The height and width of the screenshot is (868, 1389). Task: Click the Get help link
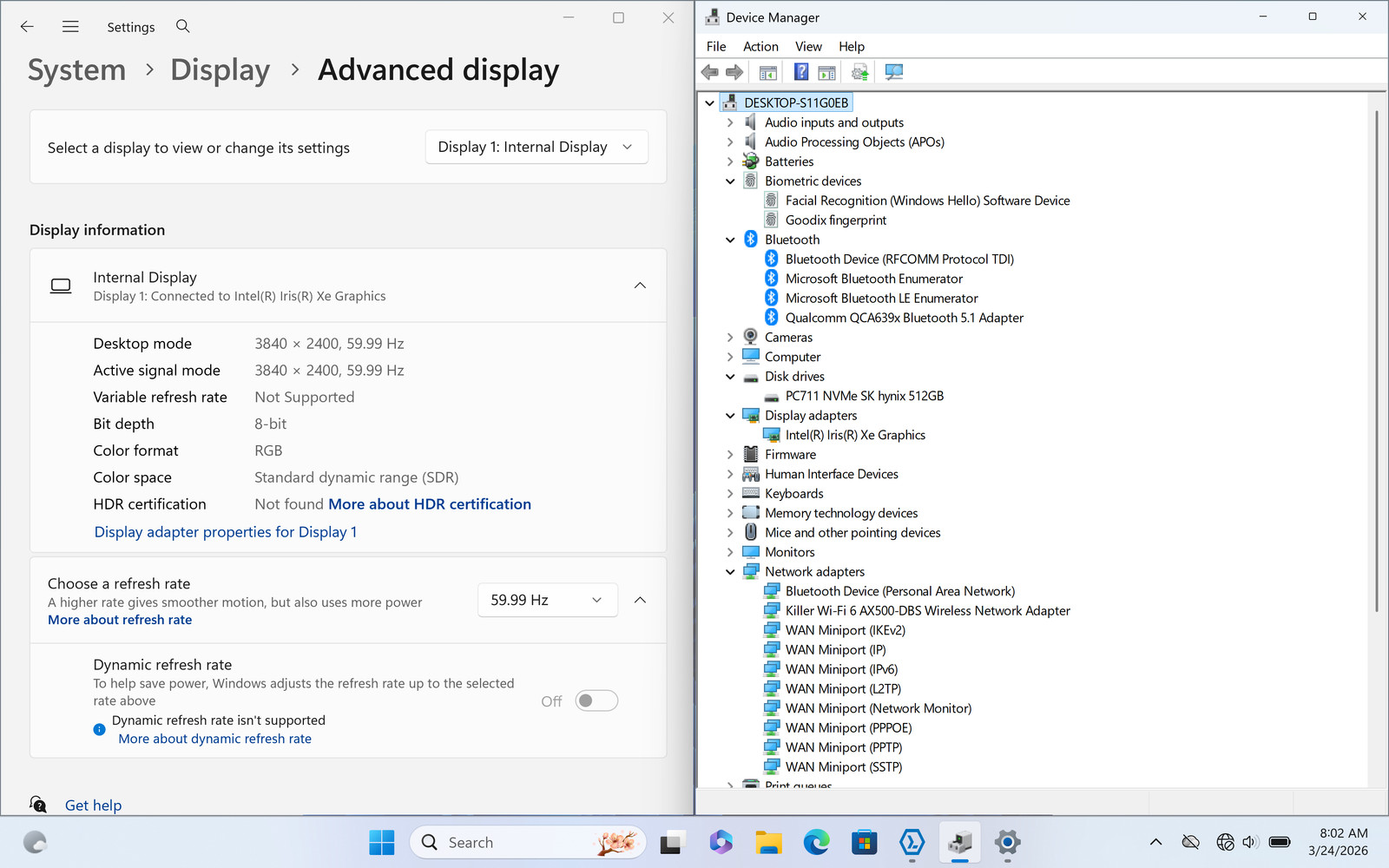point(93,806)
